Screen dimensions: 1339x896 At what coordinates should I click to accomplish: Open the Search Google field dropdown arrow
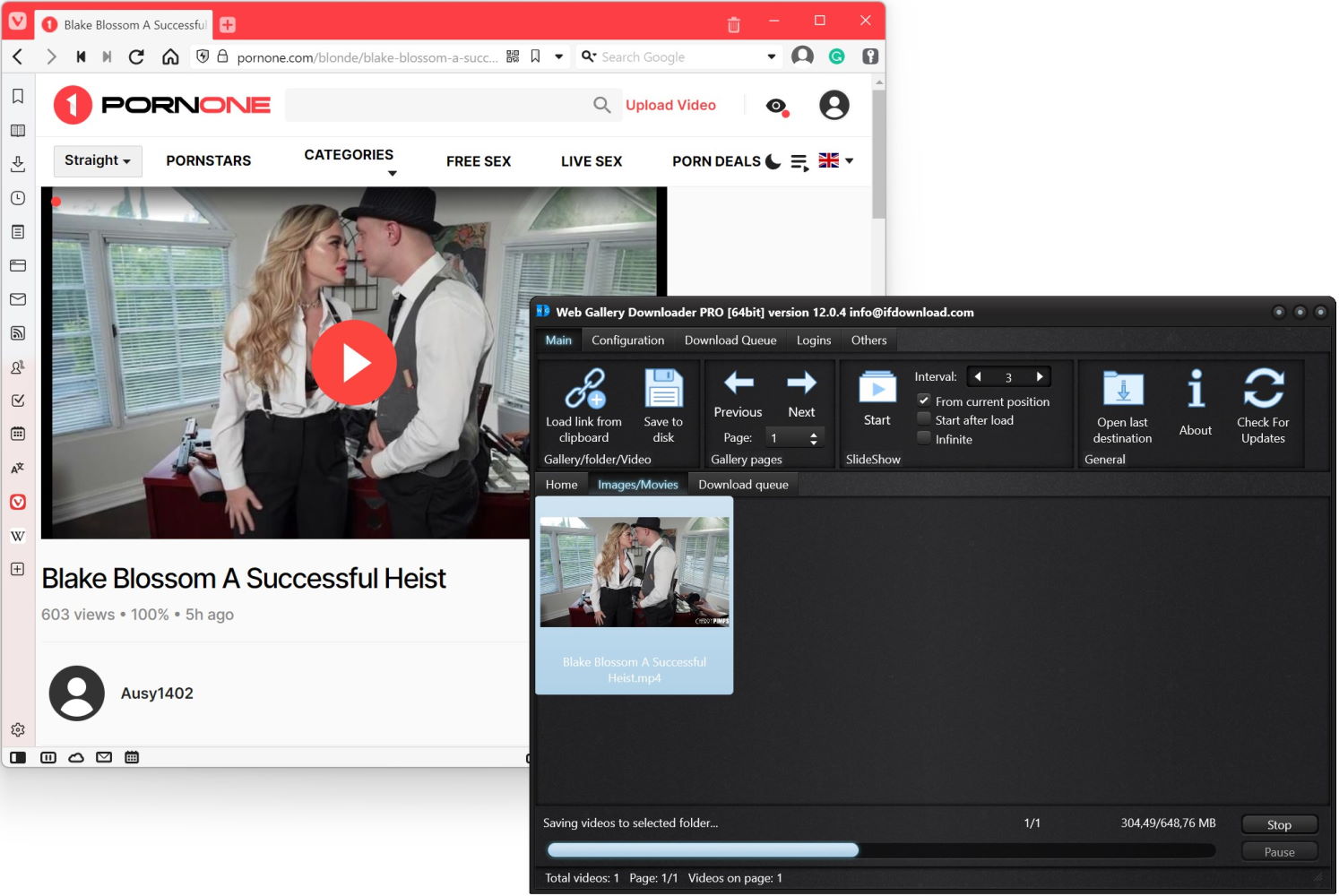(x=771, y=56)
